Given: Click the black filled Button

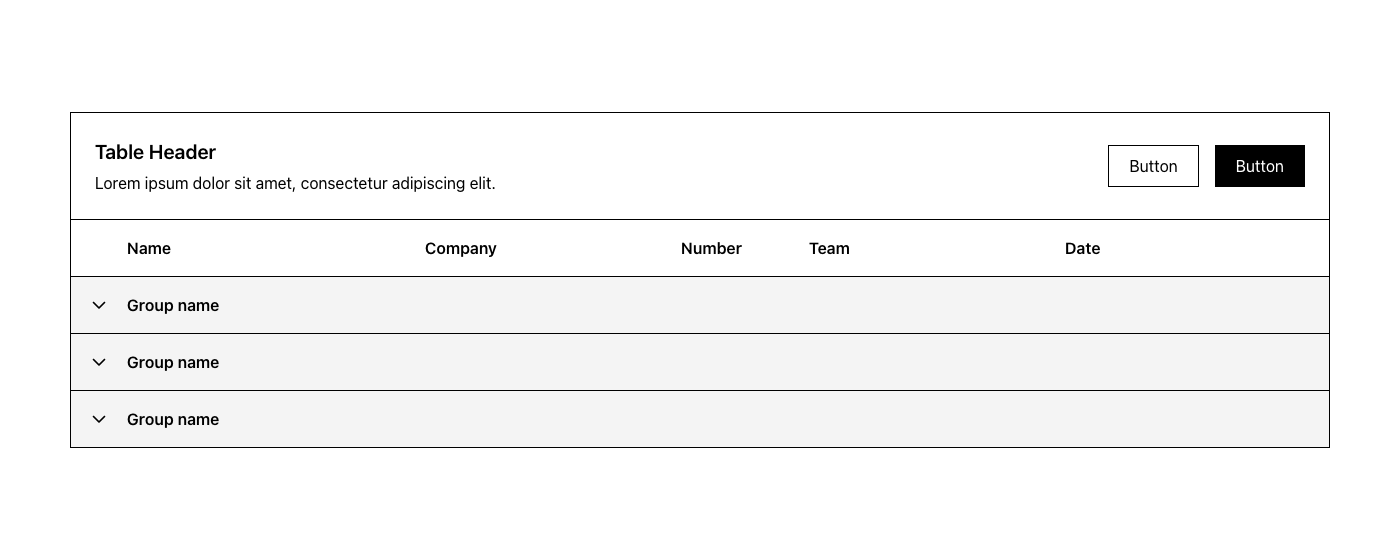Looking at the screenshot, I should (x=1260, y=166).
